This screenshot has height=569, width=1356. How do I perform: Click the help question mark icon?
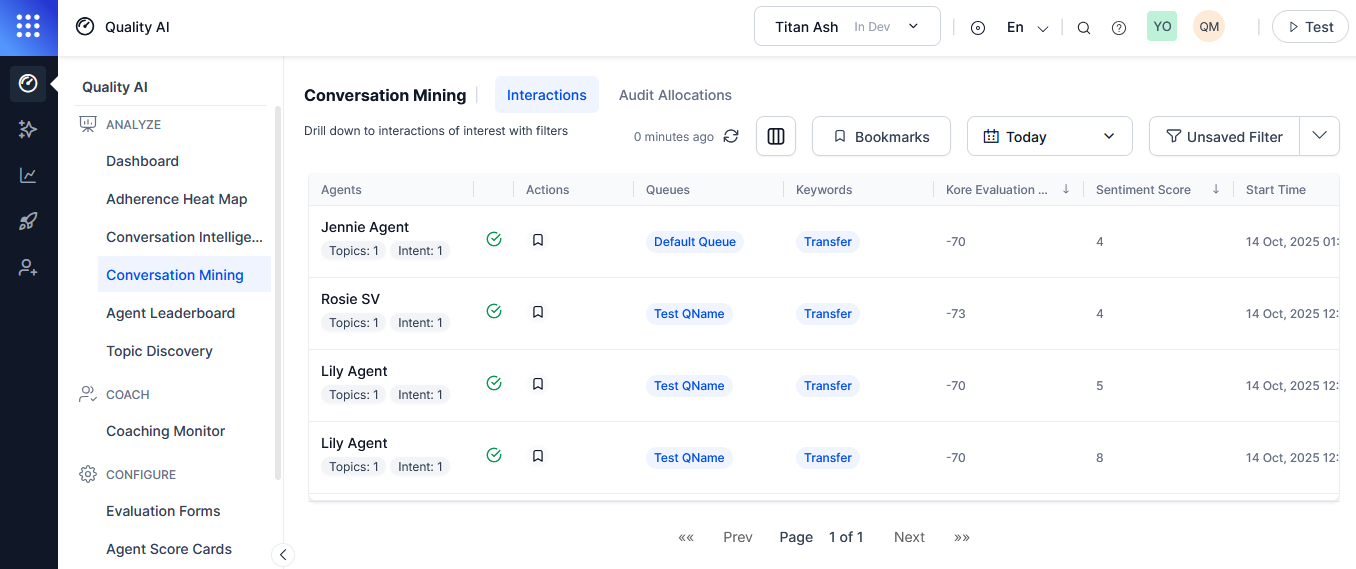[x=1119, y=28]
